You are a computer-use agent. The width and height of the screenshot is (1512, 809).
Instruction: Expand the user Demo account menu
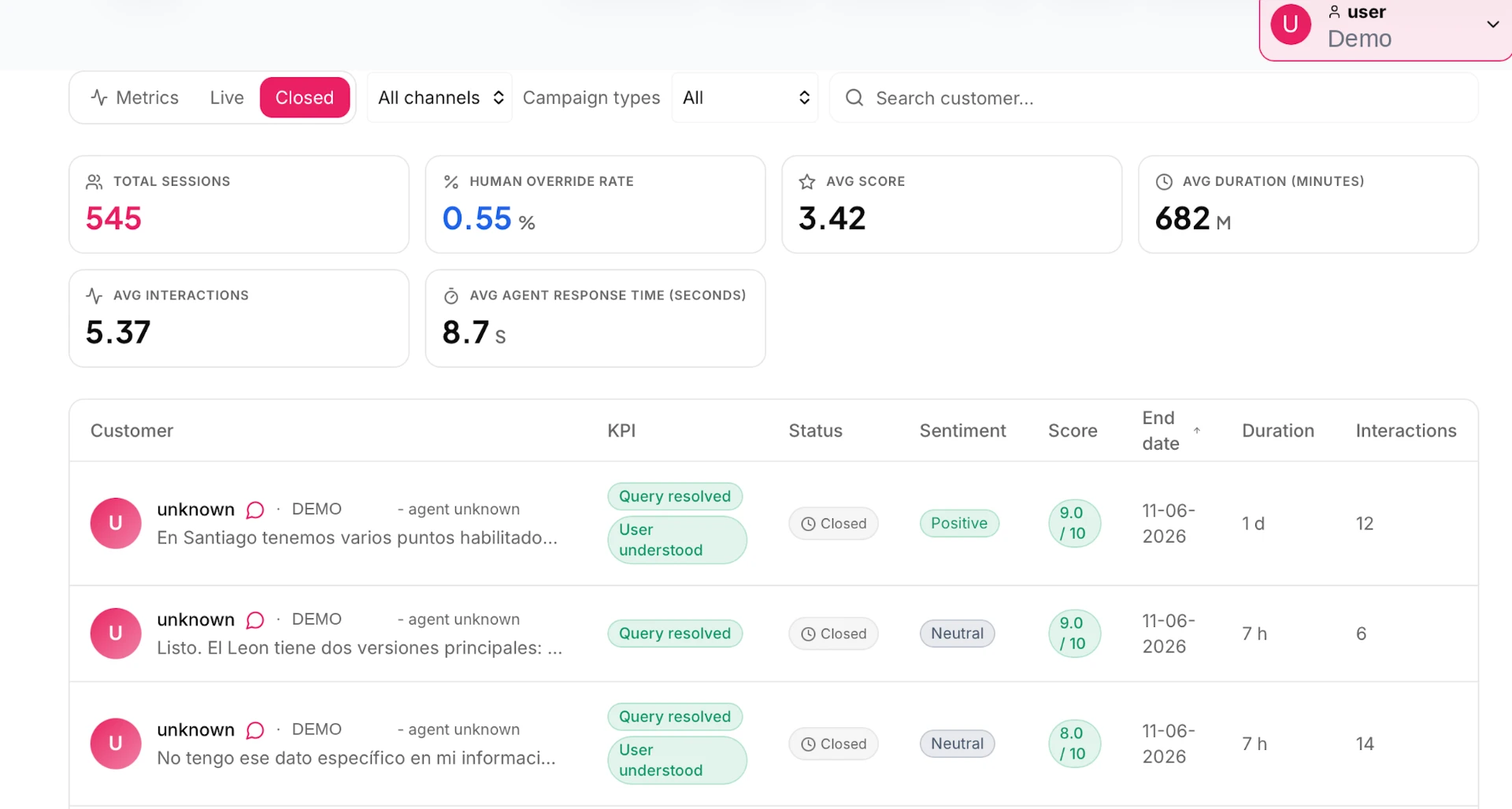tap(1386, 26)
